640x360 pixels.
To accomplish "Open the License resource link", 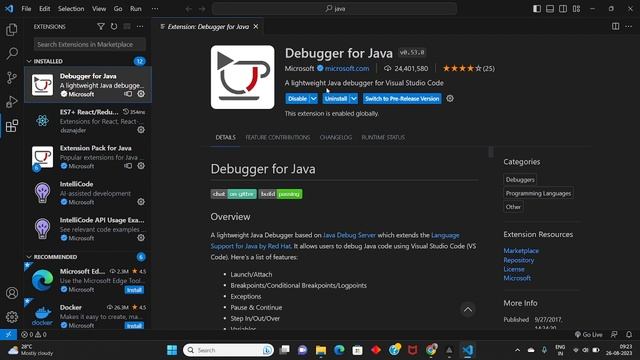I will click(x=513, y=269).
